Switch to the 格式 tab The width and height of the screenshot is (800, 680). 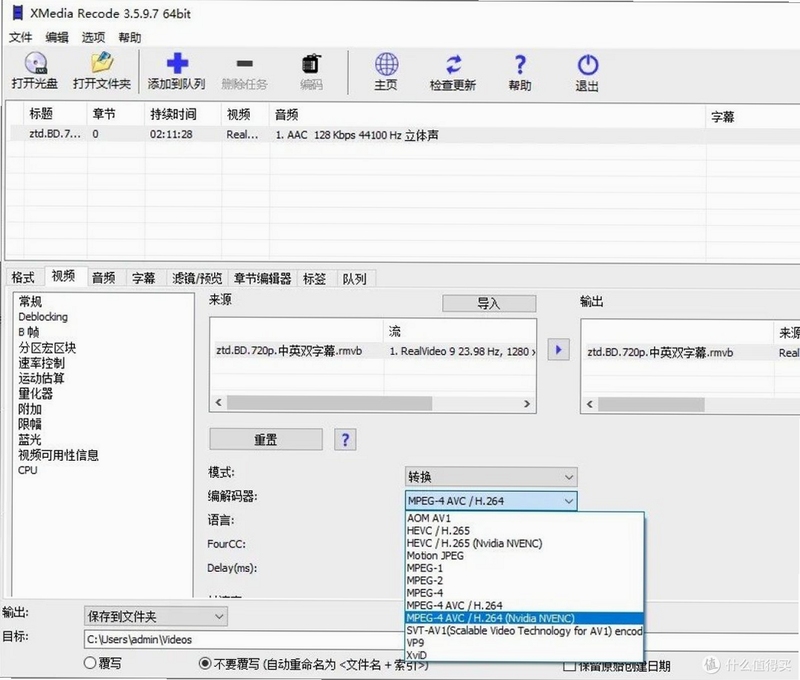(23, 278)
